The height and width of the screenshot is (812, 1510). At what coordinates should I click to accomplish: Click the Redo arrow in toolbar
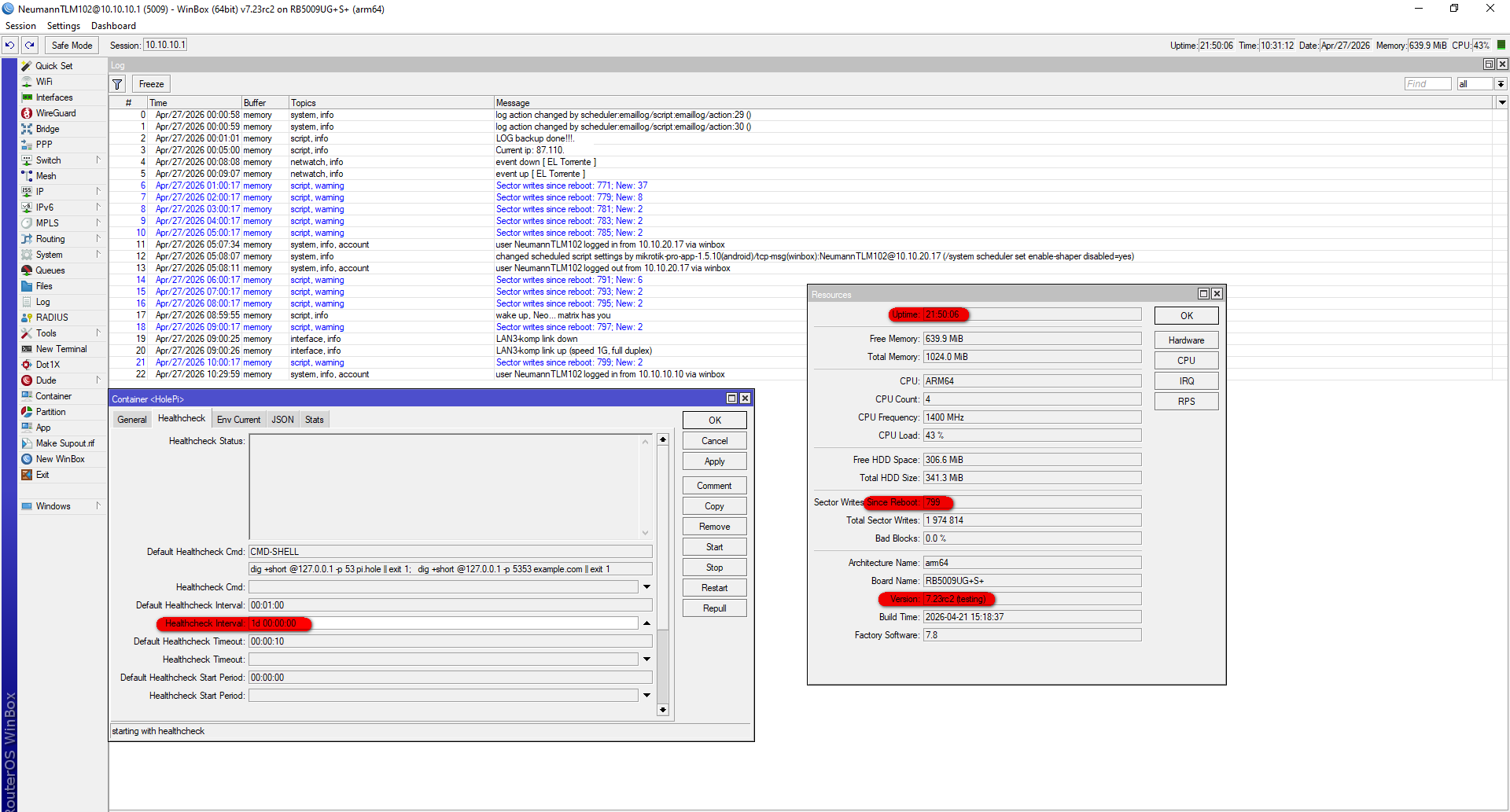point(30,46)
